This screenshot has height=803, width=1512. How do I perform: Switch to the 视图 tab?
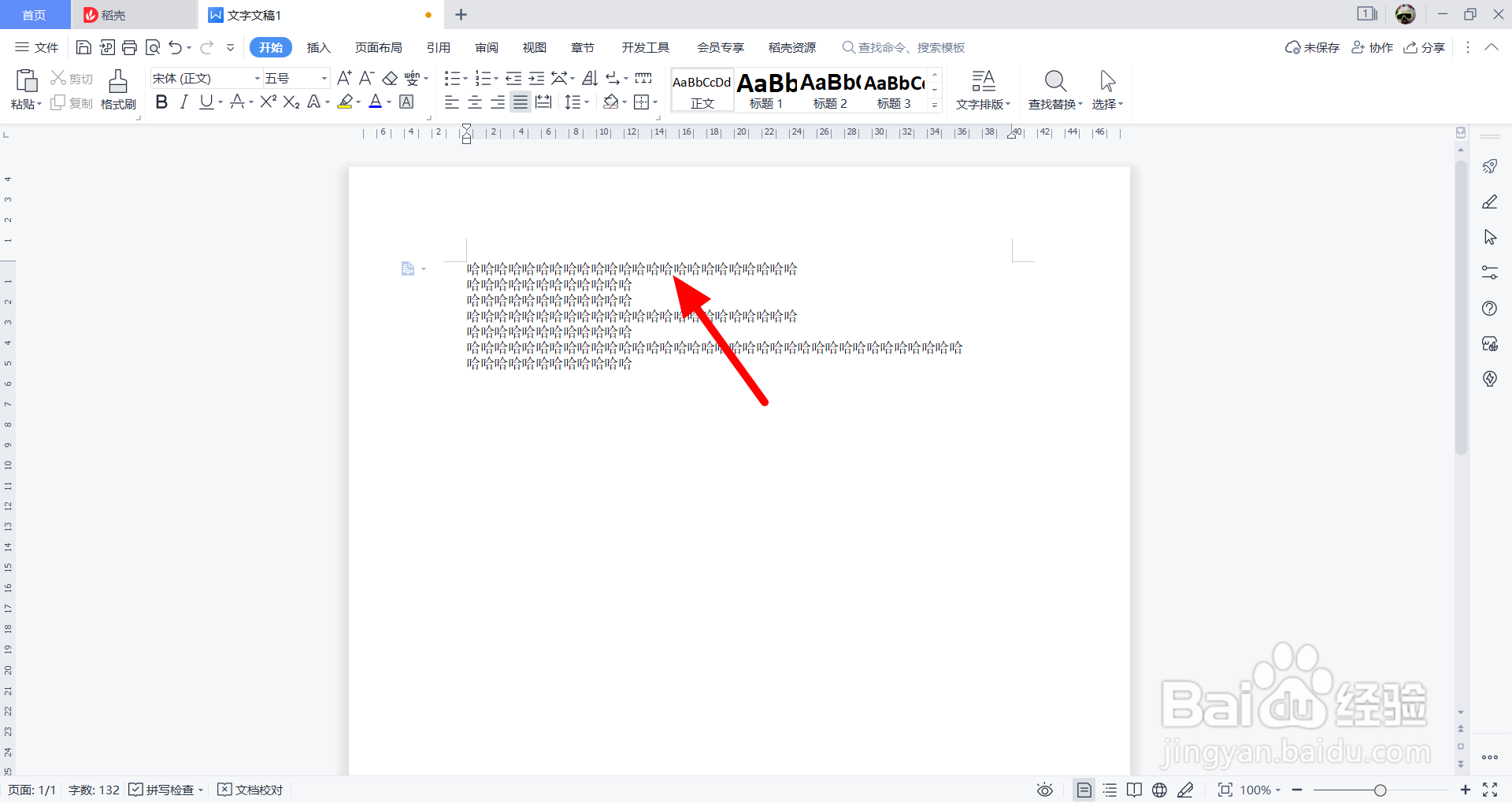click(x=535, y=47)
